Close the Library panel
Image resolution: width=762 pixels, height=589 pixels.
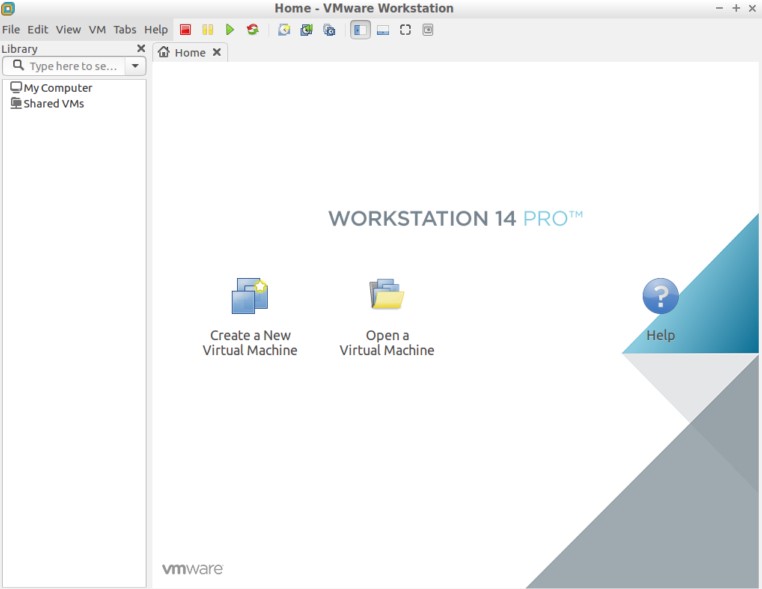click(141, 48)
